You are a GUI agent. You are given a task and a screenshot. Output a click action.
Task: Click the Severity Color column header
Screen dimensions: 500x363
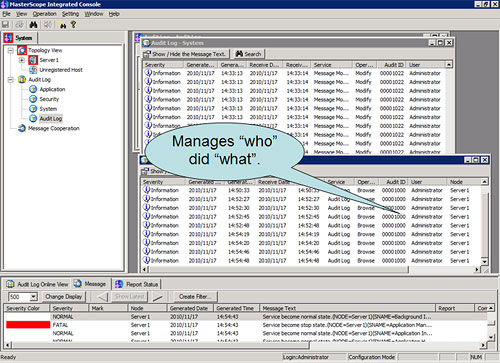[26, 308]
